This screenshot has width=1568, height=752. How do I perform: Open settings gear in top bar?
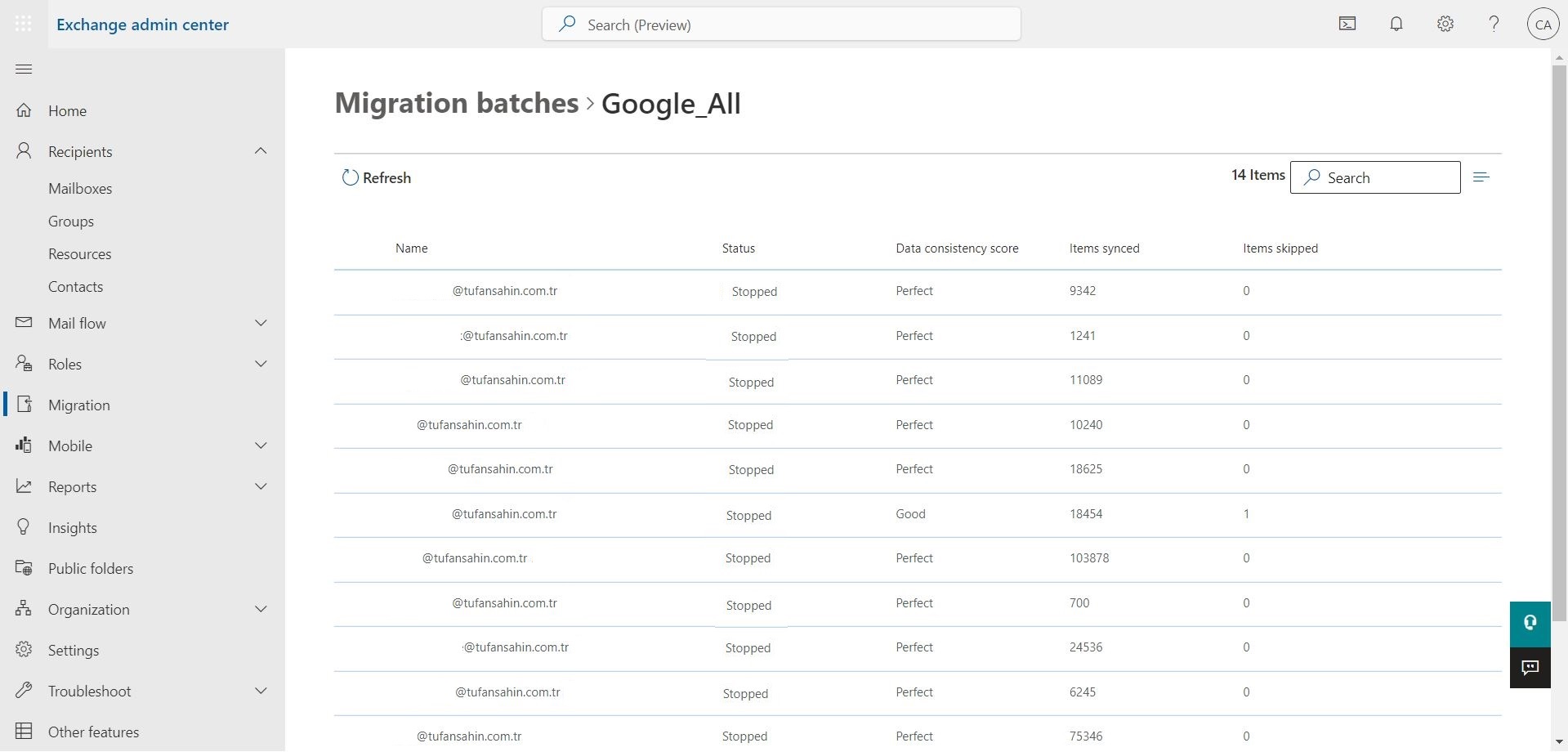click(1445, 25)
